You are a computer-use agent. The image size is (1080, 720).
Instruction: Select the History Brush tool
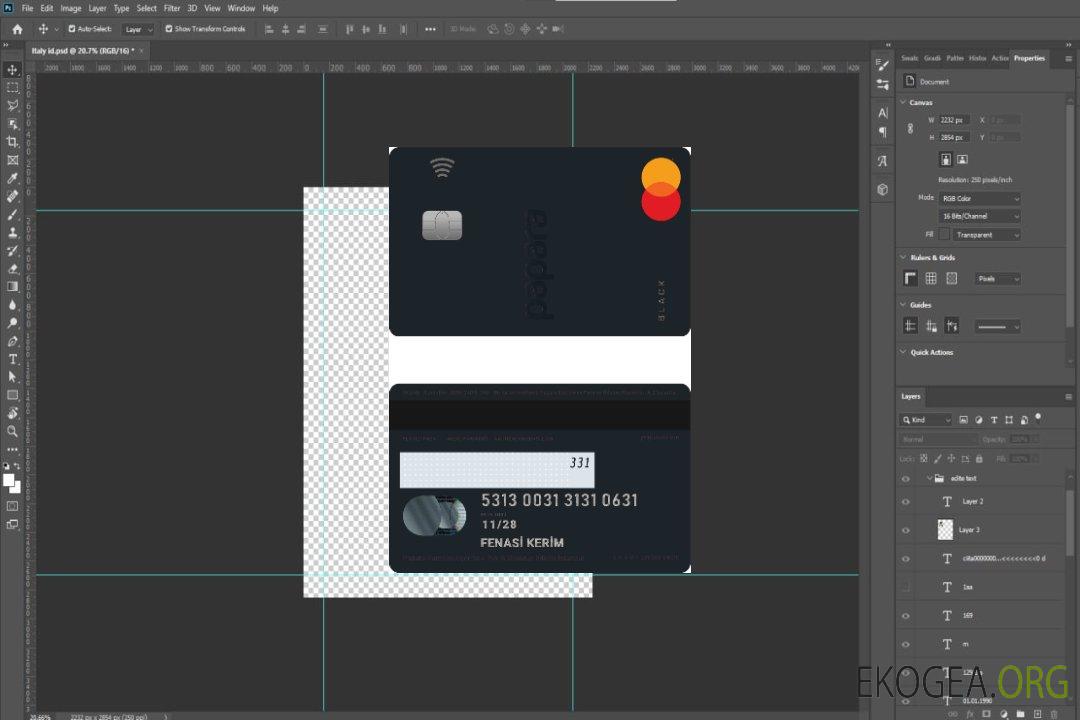click(12, 251)
